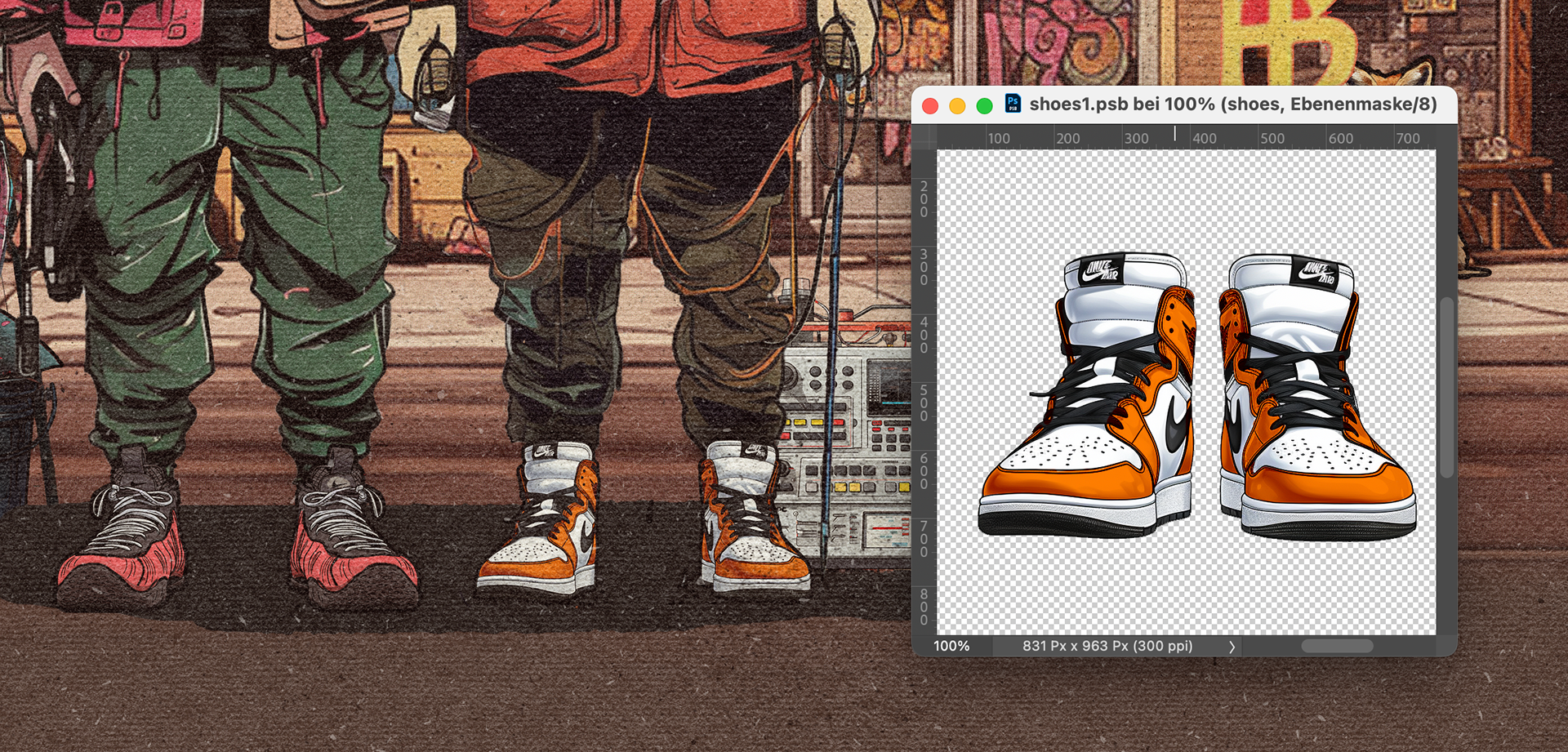Click the shoes1.psb window title text
The width and height of the screenshot is (1568, 752).
1232,105
